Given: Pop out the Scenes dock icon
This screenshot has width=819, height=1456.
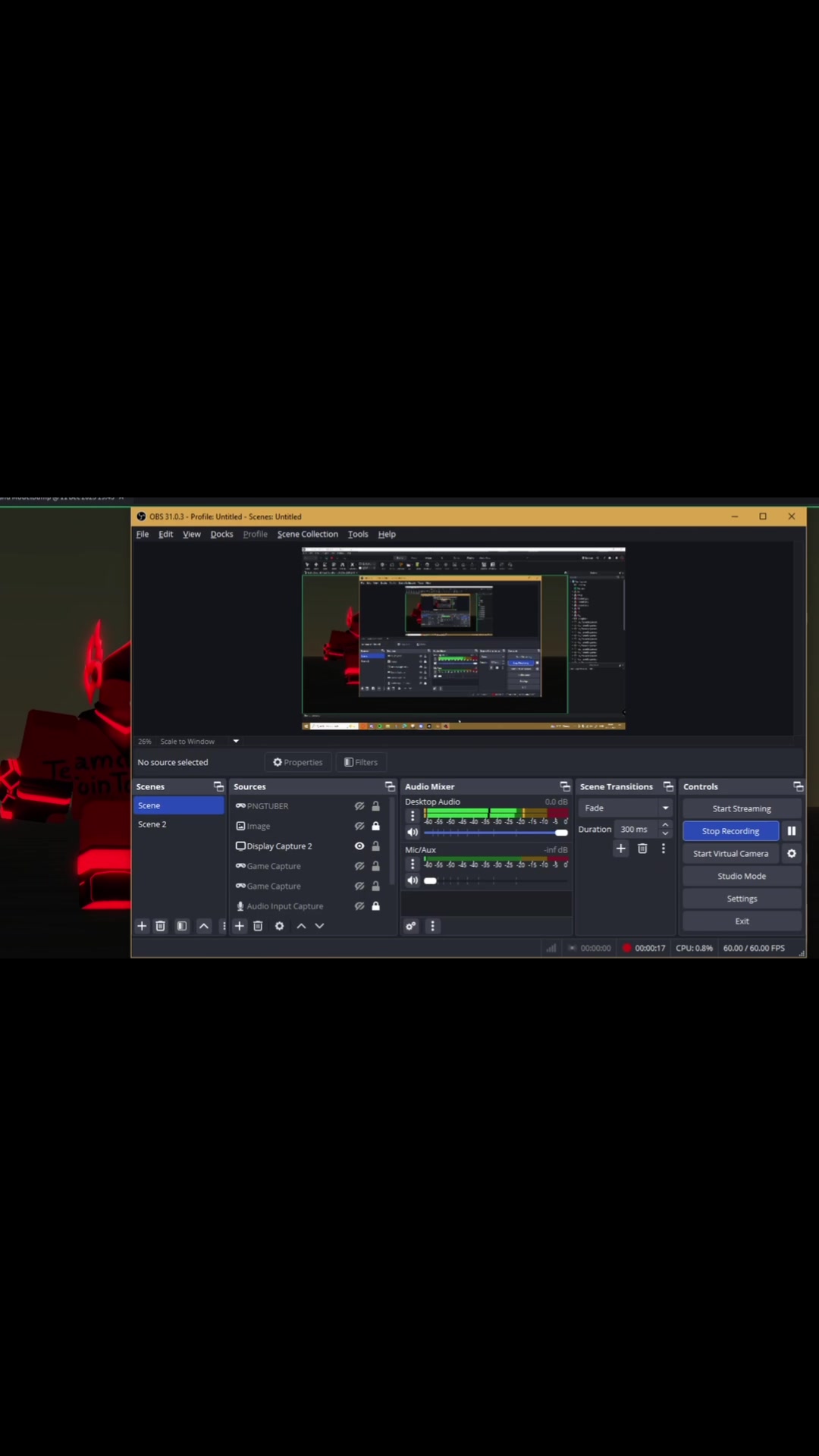Looking at the screenshot, I should click(218, 786).
